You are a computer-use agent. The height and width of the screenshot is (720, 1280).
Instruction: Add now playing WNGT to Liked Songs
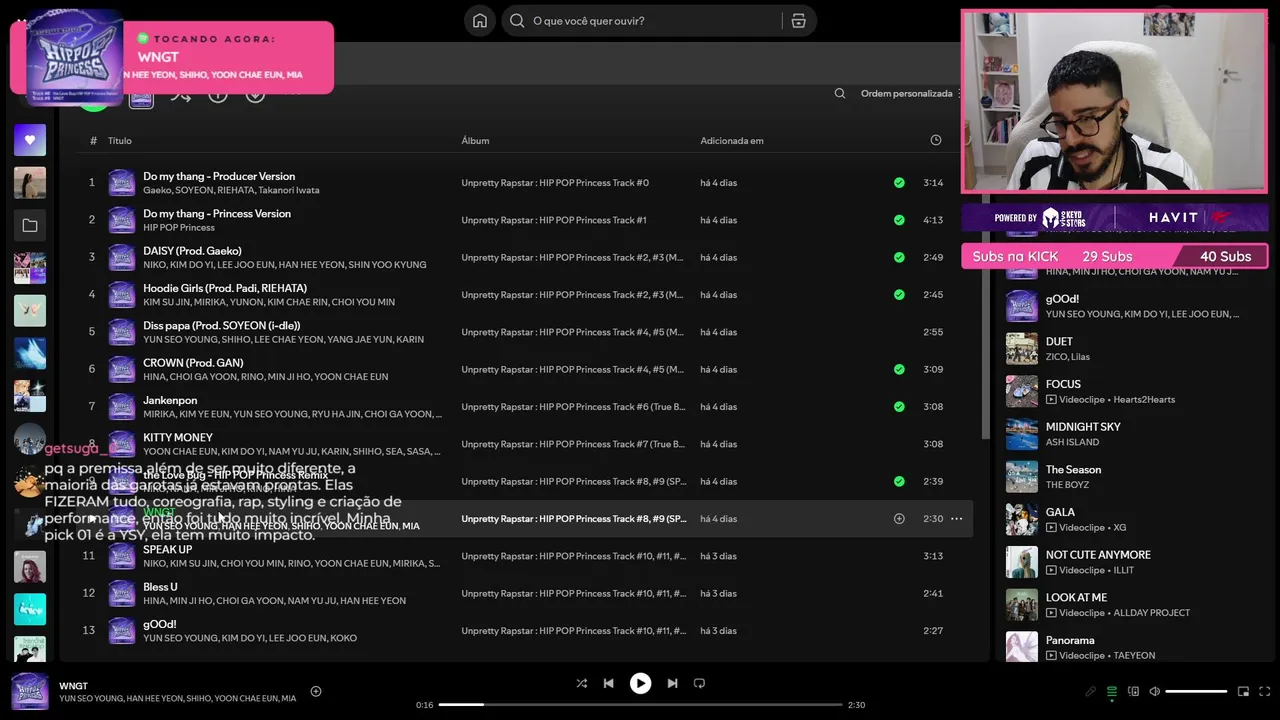(x=316, y=691)
